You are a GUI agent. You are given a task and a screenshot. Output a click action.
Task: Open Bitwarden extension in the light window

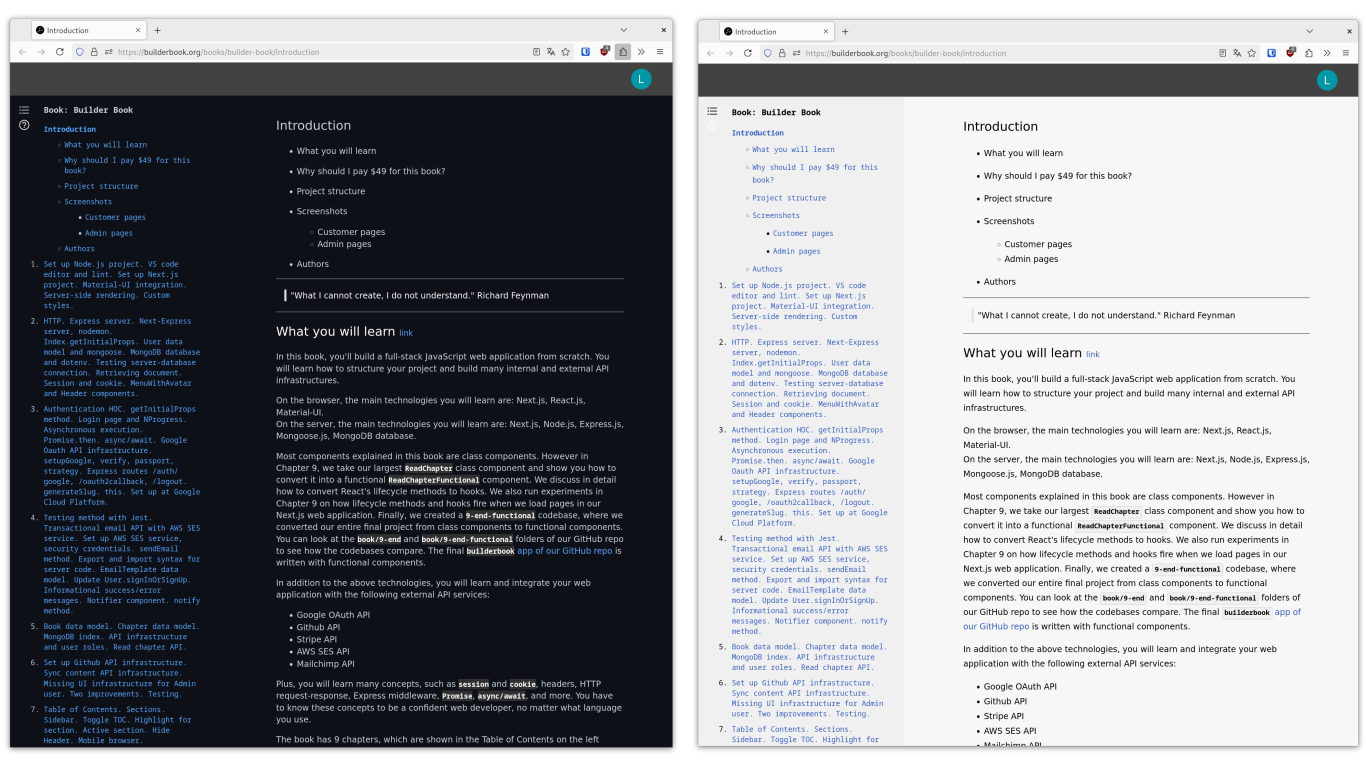(x=1272, y=53)
